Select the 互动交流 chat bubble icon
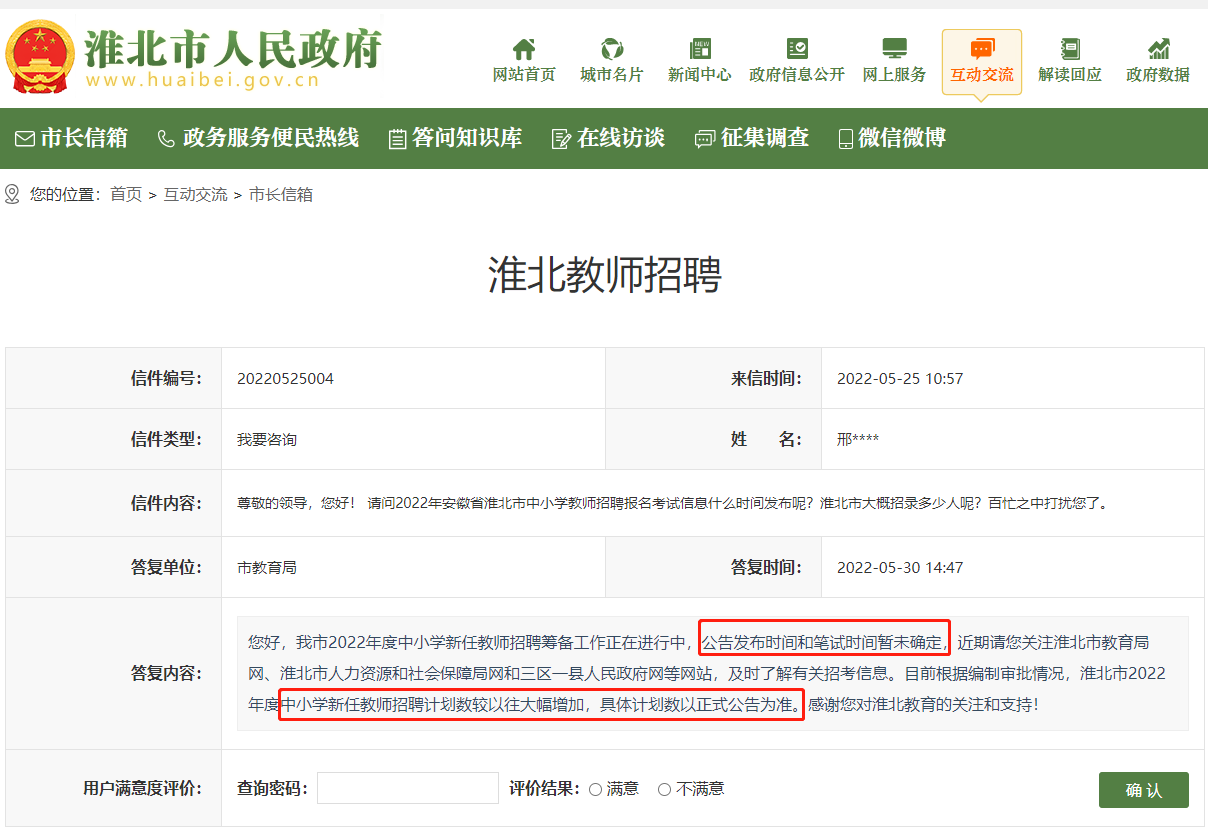The height and width of the screenshot is (829, 1208). point(981,49)
